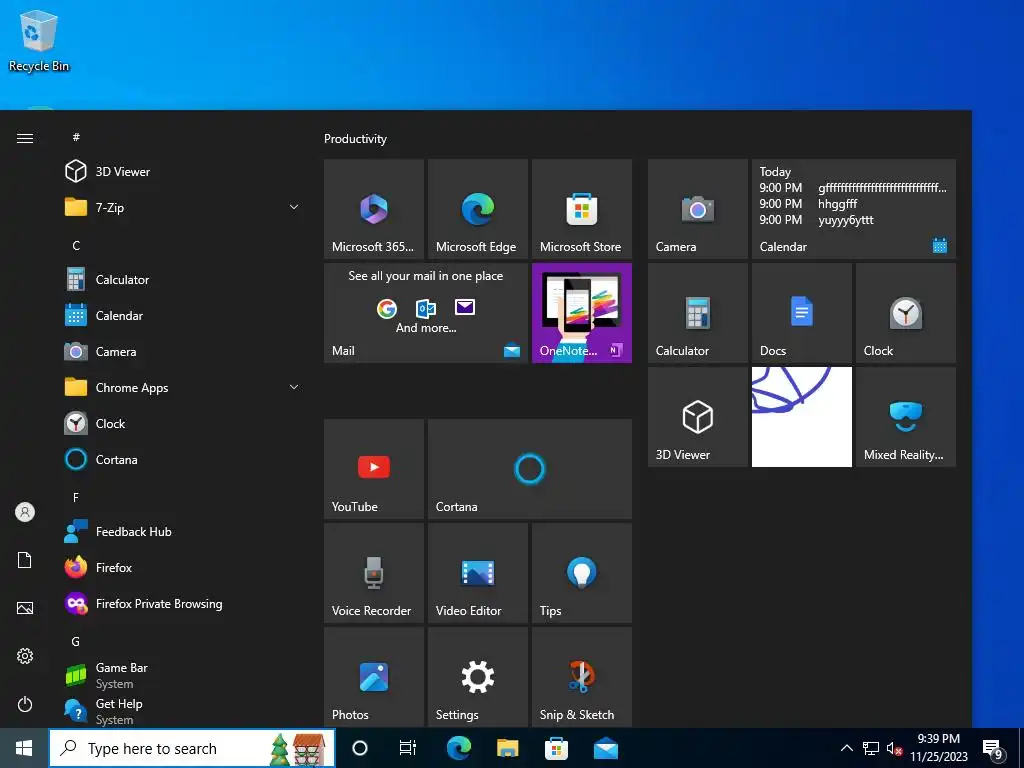Select the Productivity group title
Screen dimensions: 1024x768
(355, 139)
